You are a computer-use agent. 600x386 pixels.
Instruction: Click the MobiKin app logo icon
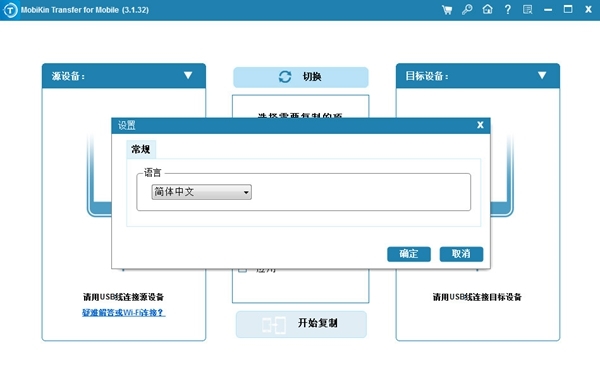click(x=10, y=10)
